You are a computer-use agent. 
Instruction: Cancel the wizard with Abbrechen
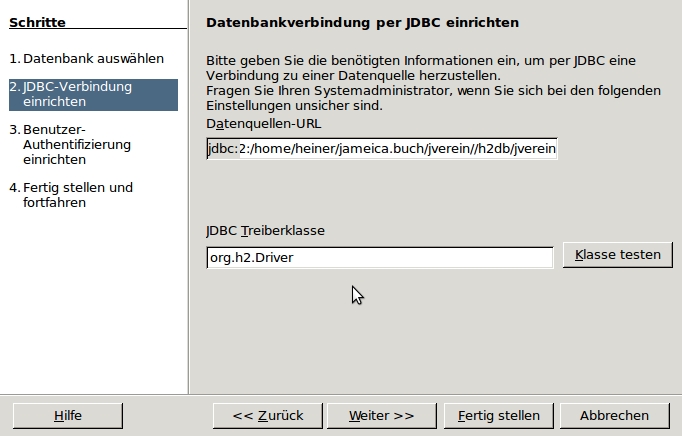tap(614, 415)
